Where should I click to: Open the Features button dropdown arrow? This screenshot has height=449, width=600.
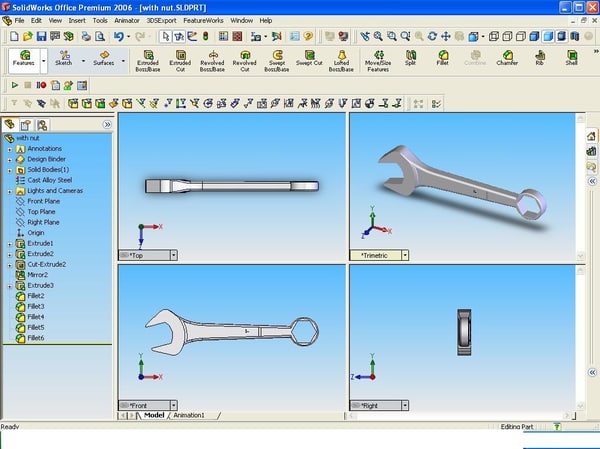[x=44, y=61]
